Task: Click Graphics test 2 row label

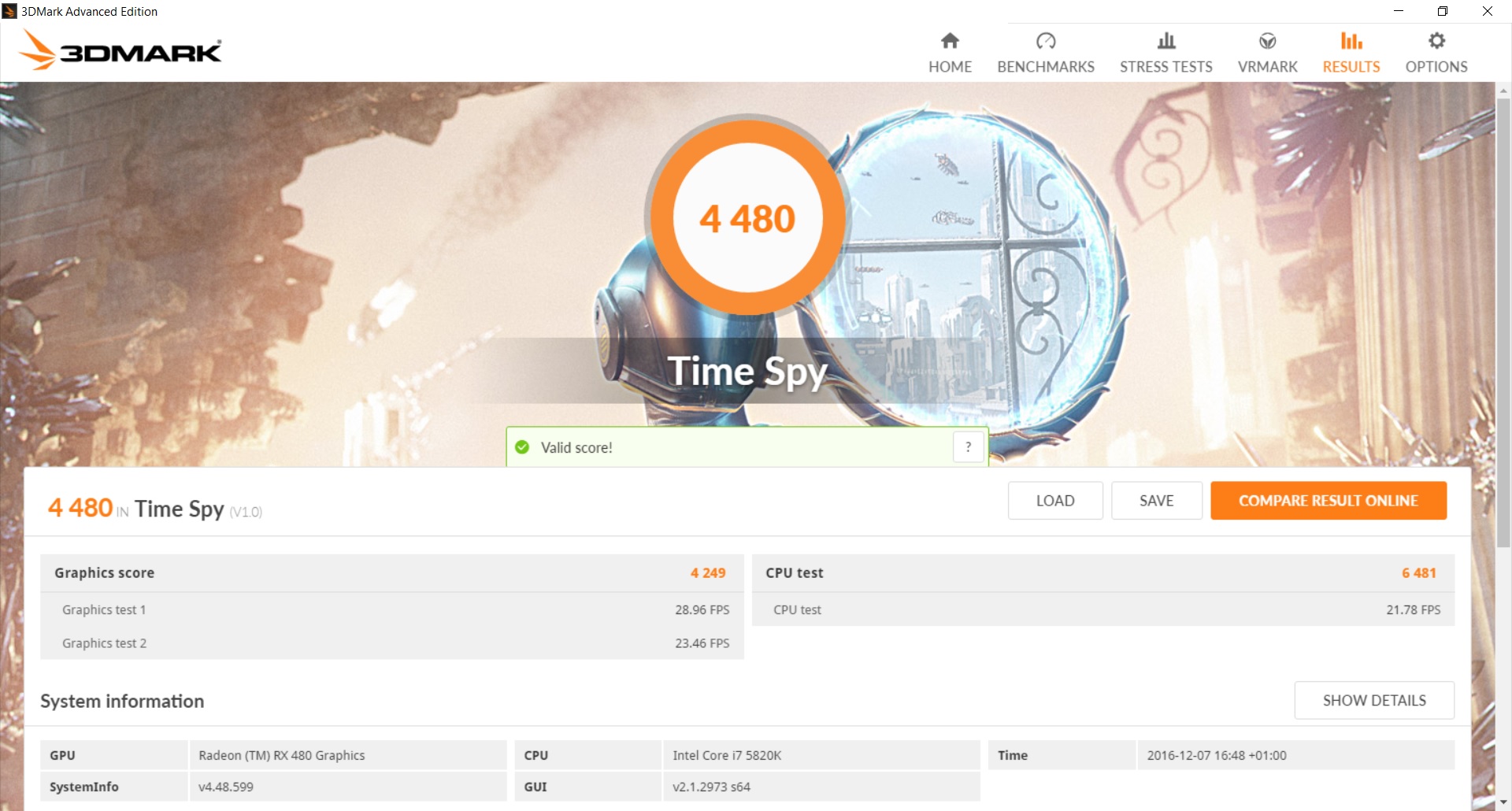Action: tap(104, 643)
